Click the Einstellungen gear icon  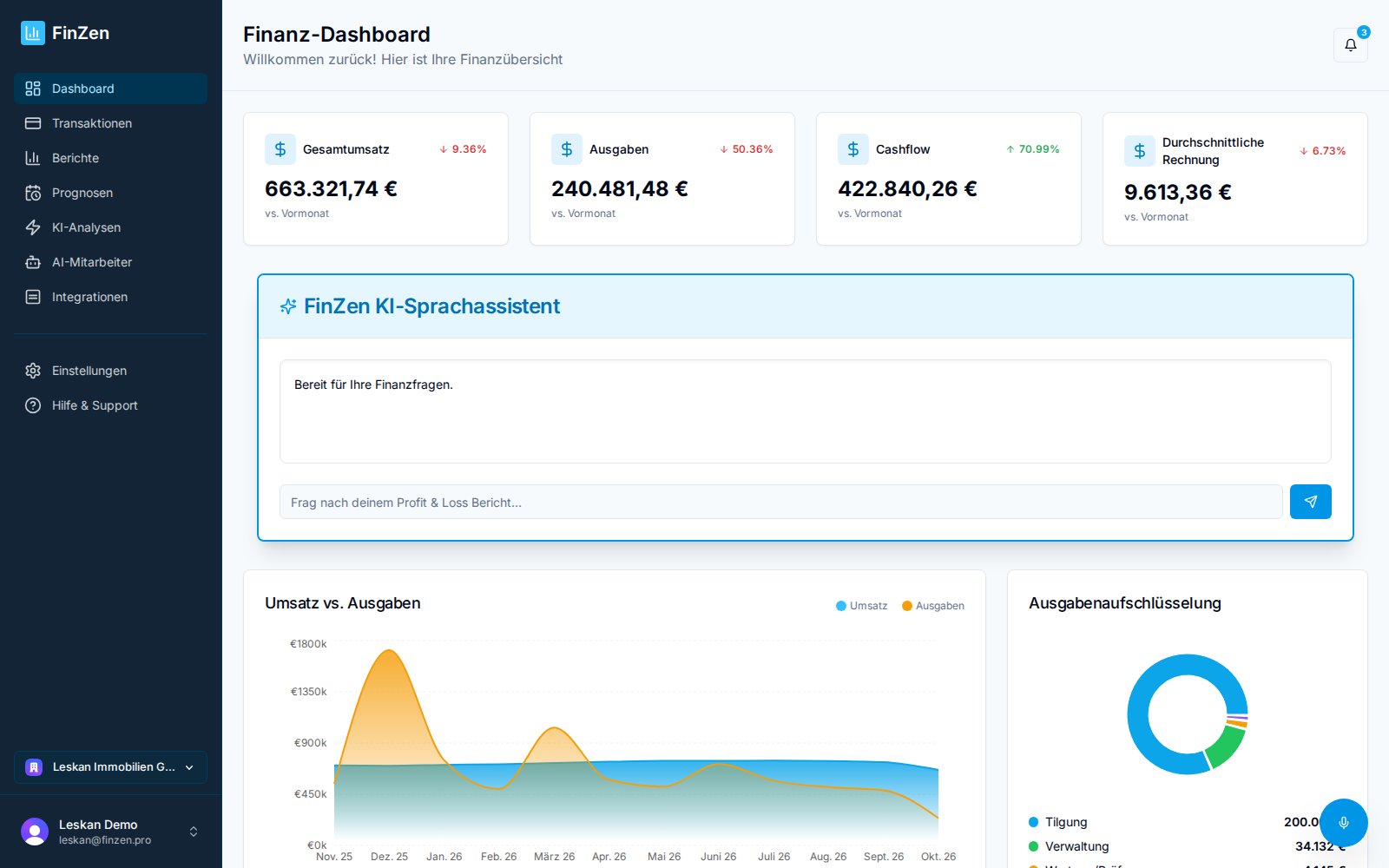(x=33, y=371)
